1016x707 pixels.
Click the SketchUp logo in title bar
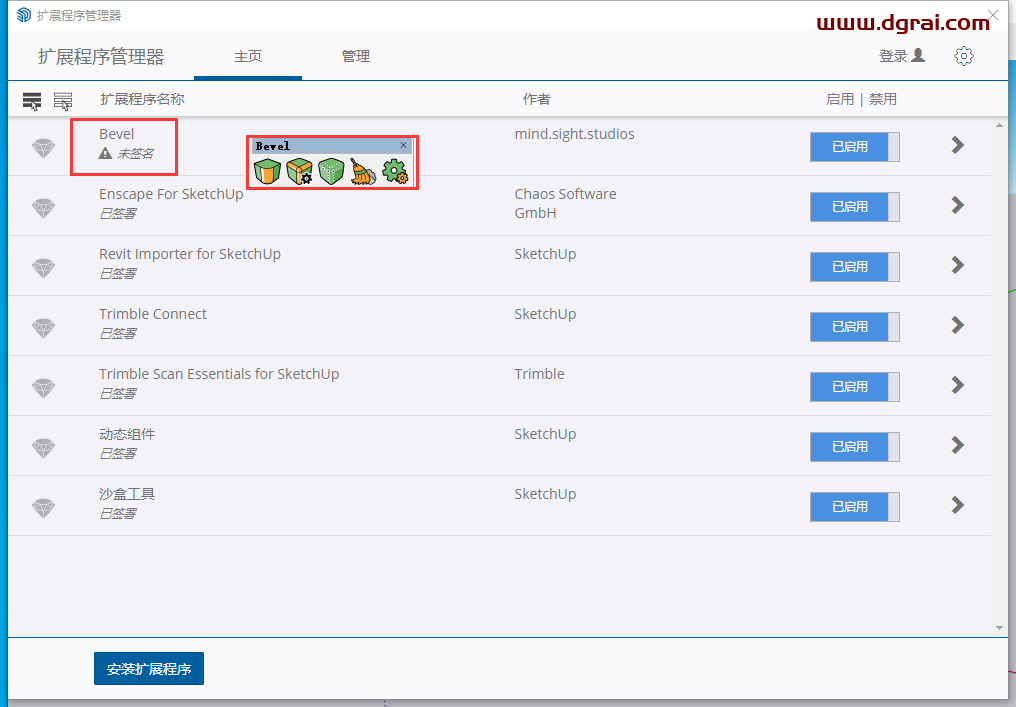(x=24, y=15)
